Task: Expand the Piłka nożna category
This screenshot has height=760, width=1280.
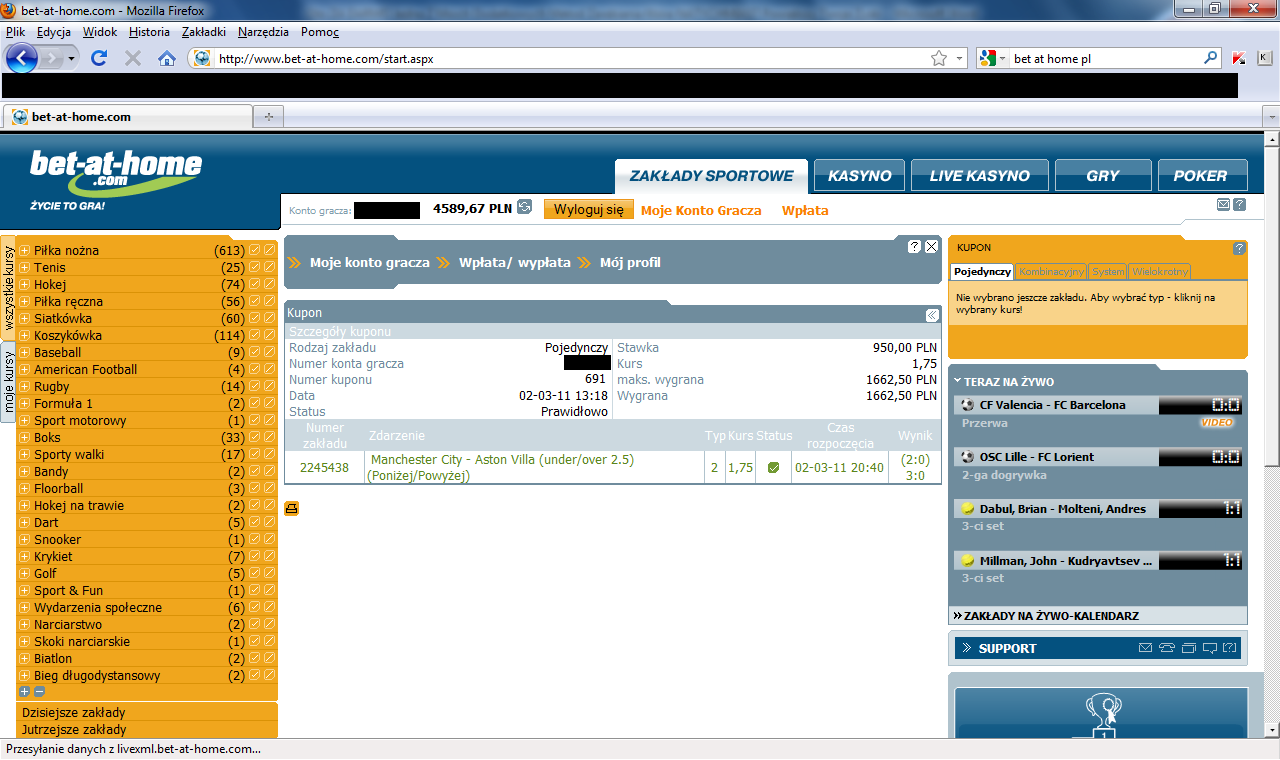Action: coord(25,250)
